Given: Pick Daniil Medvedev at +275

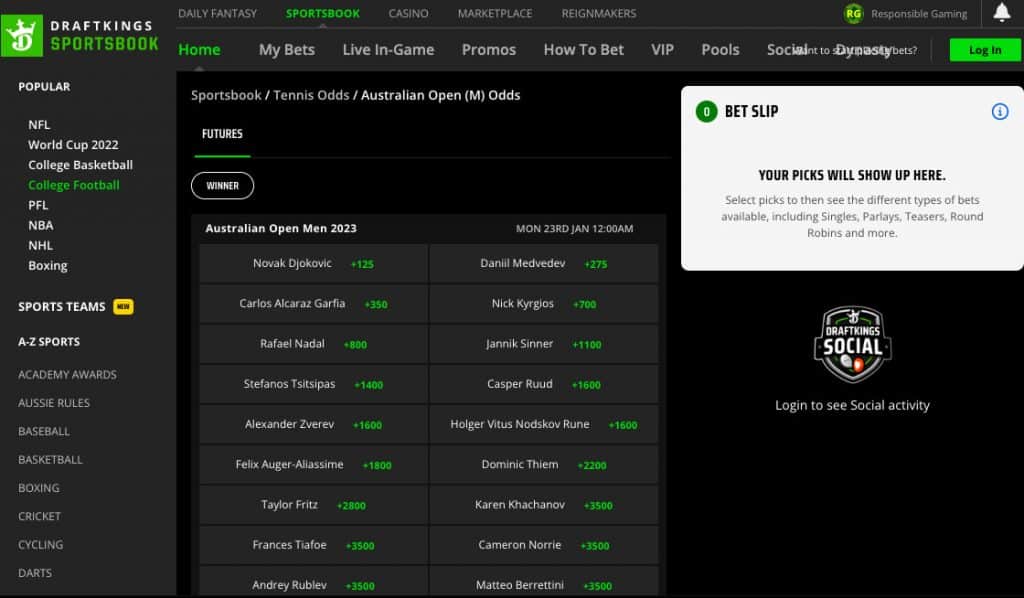Looking at the screenshot, I should pyautogui.click(x=544, y=264).
